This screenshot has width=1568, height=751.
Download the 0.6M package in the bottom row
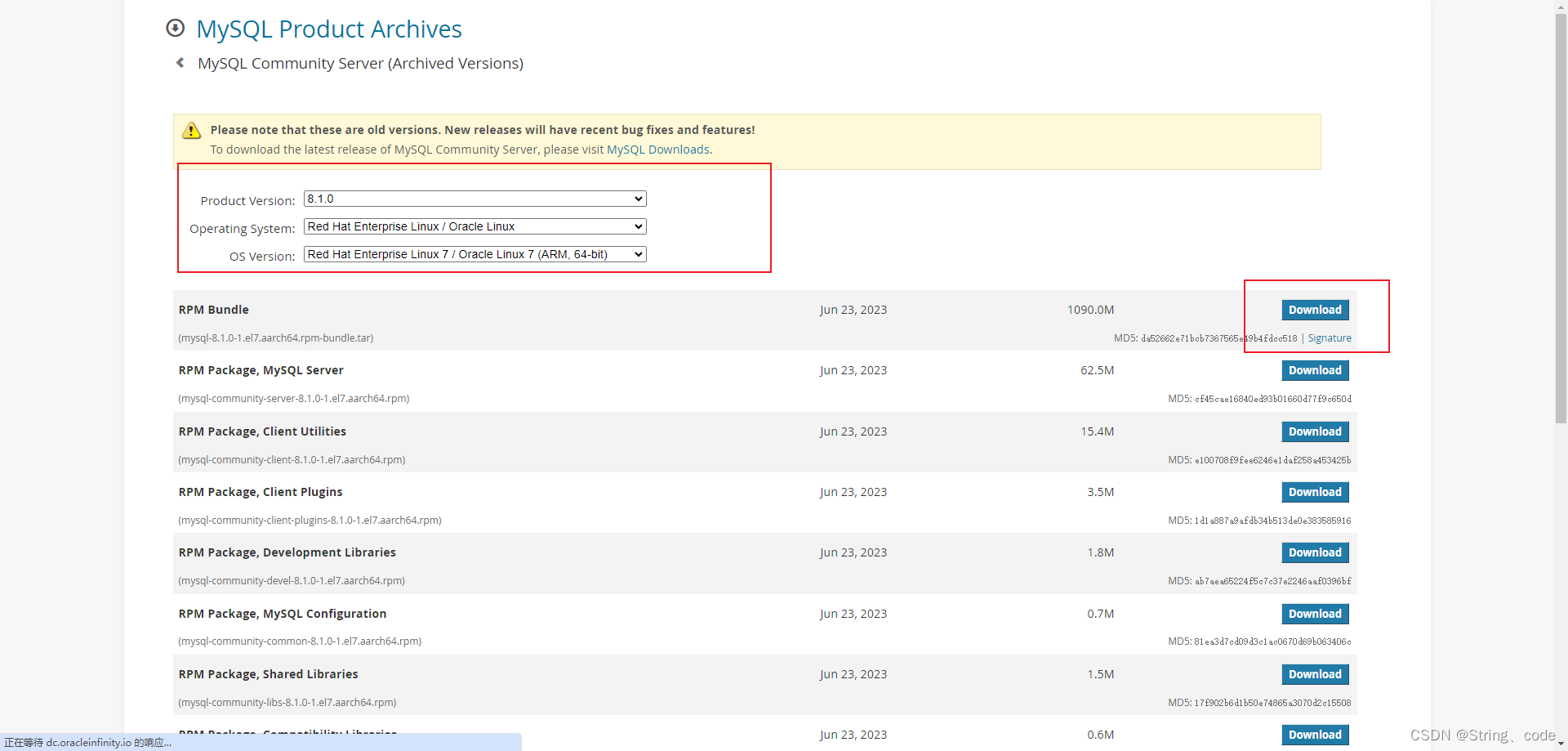tap(1315, 735)
